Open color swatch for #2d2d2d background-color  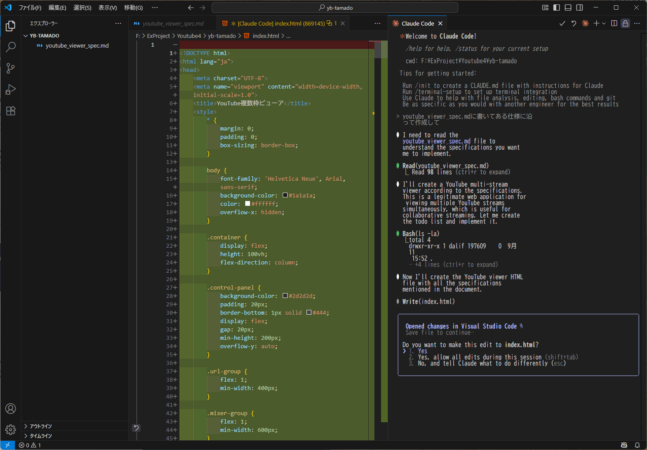tap(285, 296)
